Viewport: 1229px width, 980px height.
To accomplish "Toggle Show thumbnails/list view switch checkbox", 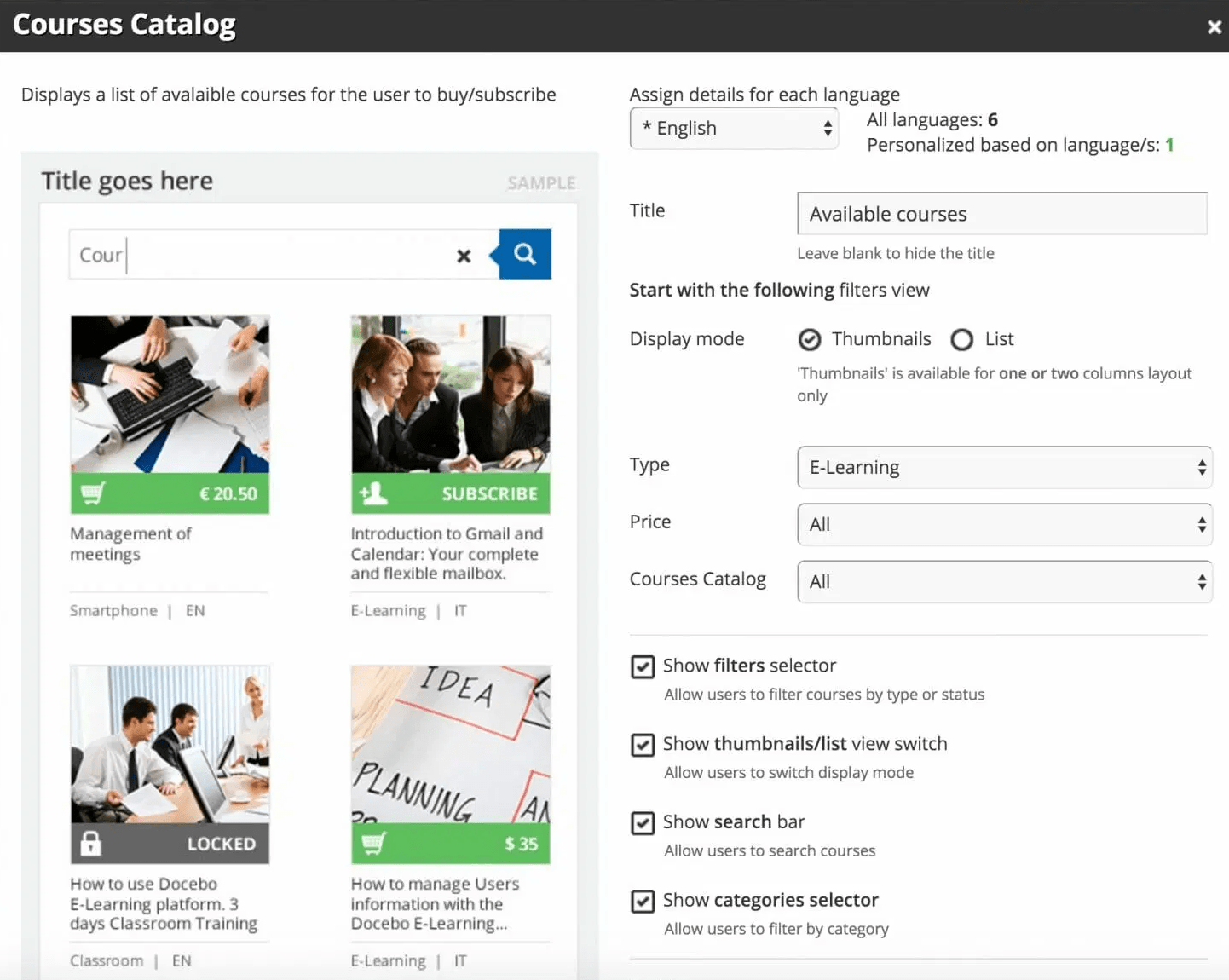I will pyautogui.click(x=643, y=745).
